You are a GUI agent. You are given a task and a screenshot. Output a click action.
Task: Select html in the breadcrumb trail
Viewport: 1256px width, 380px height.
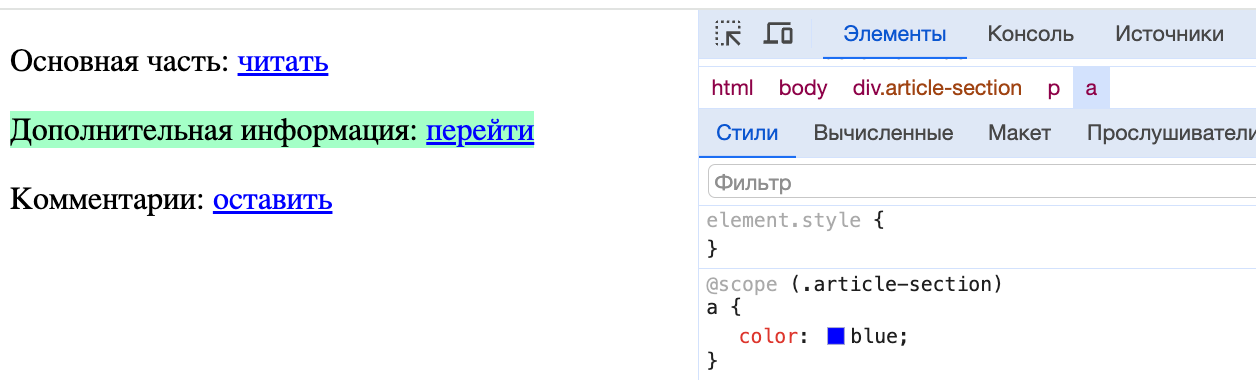[732, 88]
